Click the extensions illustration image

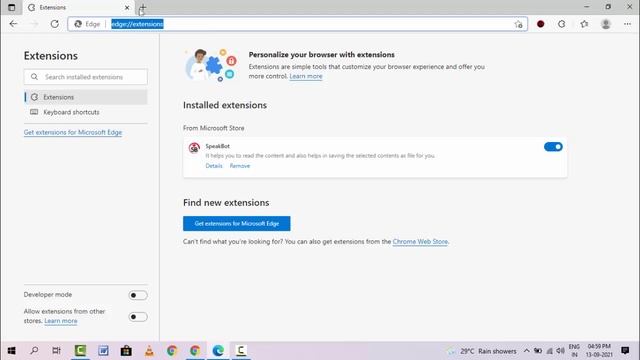click(211, 65)
